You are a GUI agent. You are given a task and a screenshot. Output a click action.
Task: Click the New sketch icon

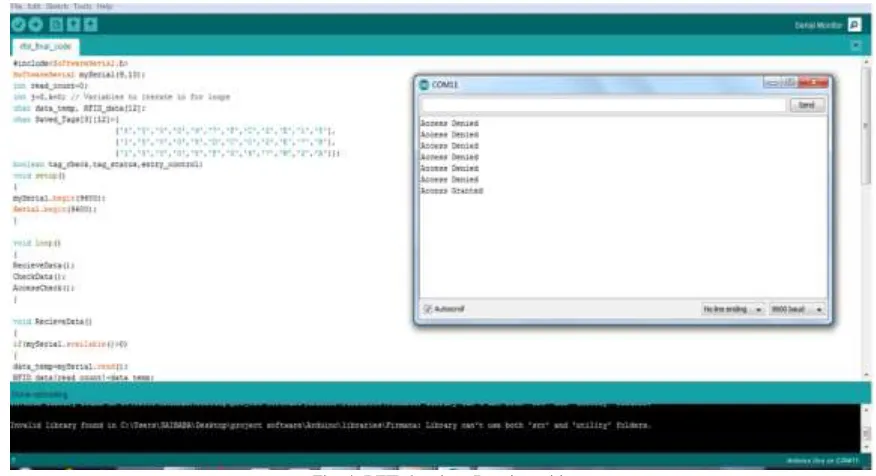click(x=56, y=25)
